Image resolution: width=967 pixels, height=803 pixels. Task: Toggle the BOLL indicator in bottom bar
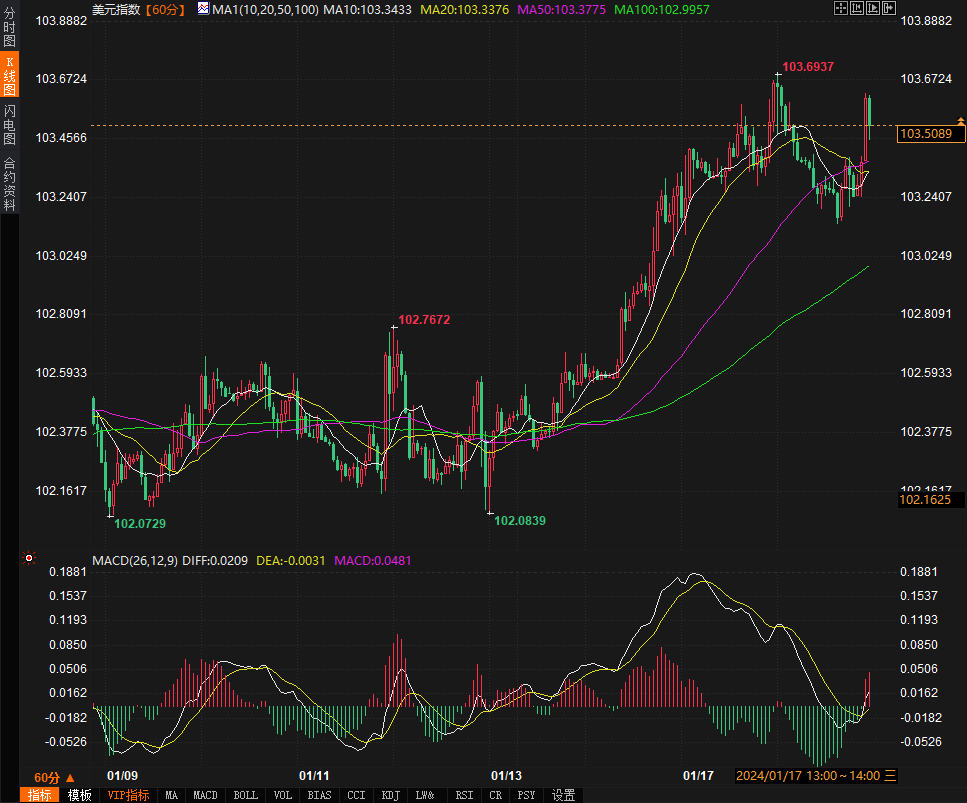pos(245,795)
